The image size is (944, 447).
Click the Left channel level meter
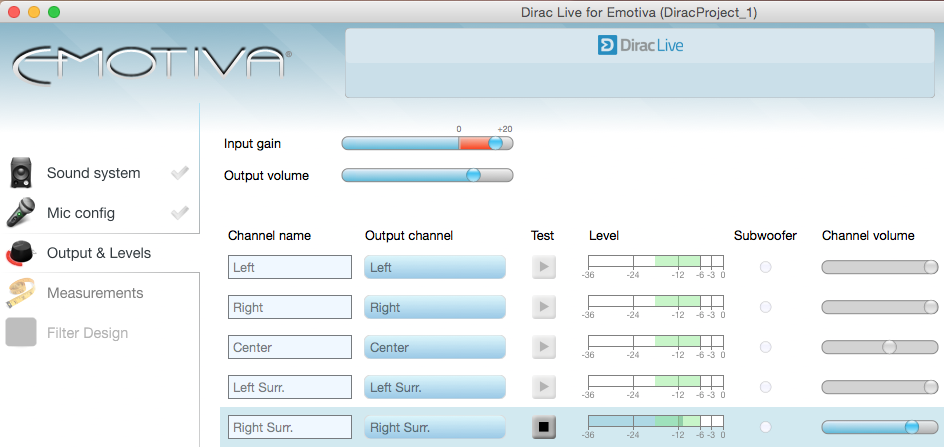(x=656, y=261)
